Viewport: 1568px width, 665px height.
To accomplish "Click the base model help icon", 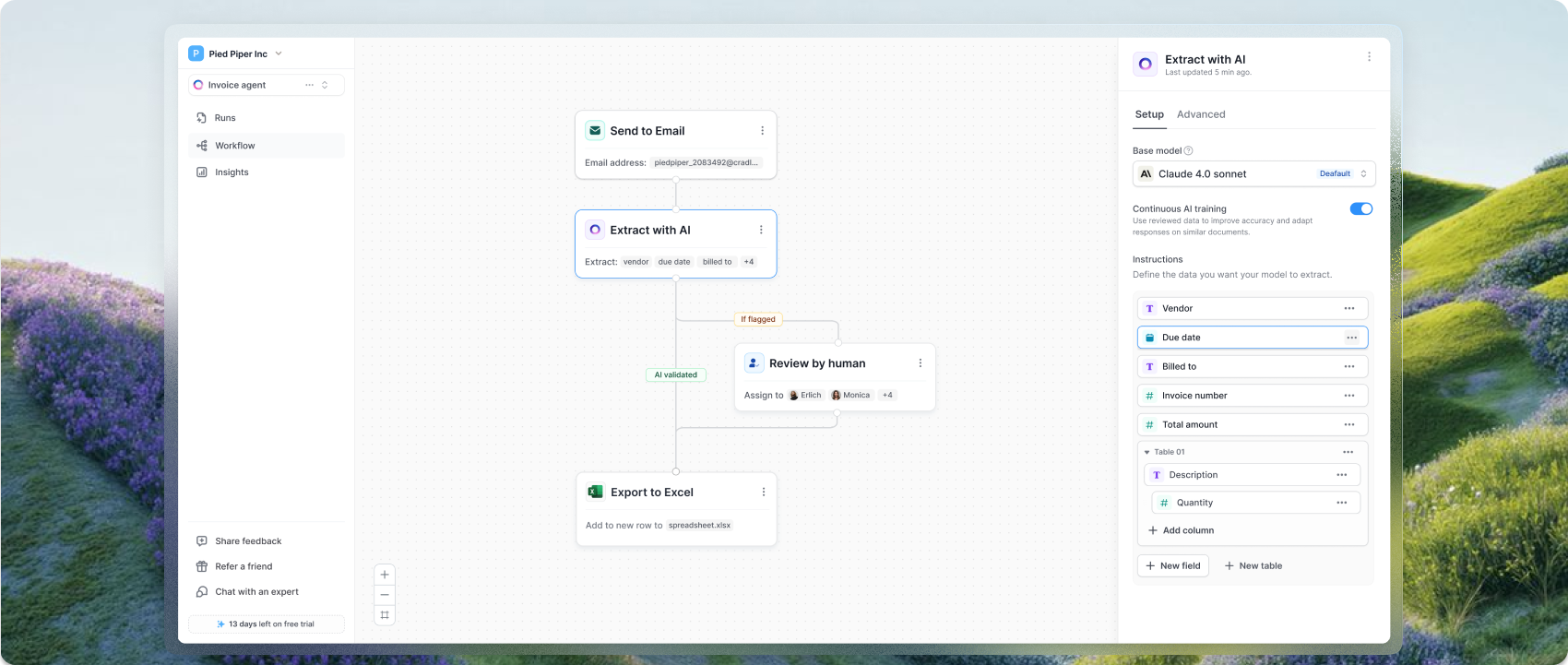I will coord(1188,150).
